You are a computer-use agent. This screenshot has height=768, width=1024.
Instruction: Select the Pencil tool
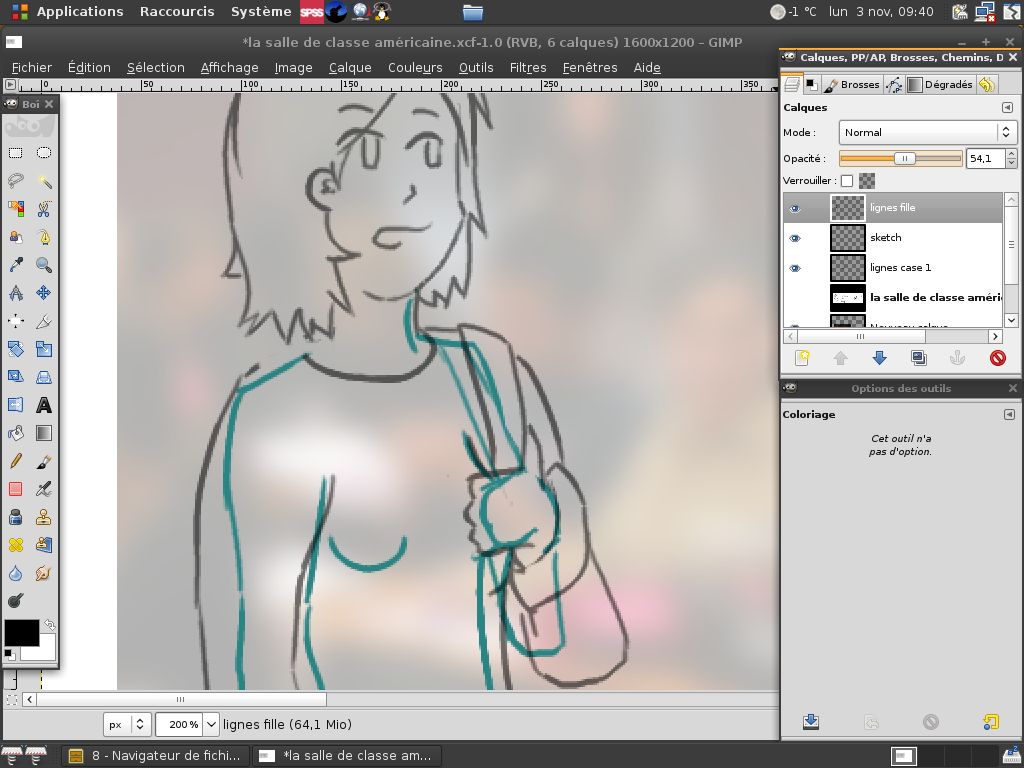pos(16,461)
